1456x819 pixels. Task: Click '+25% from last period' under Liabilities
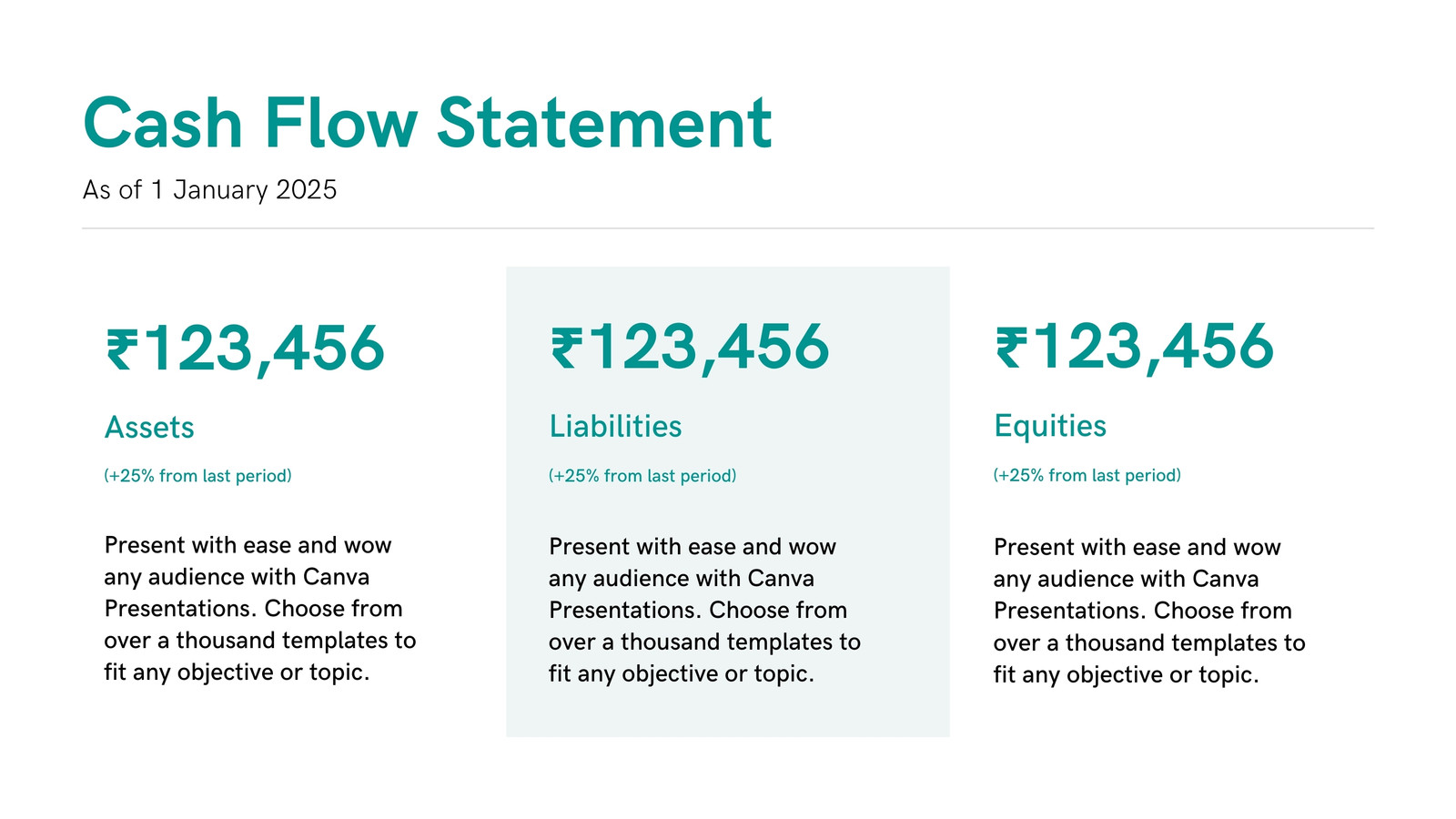coord(642,476)
